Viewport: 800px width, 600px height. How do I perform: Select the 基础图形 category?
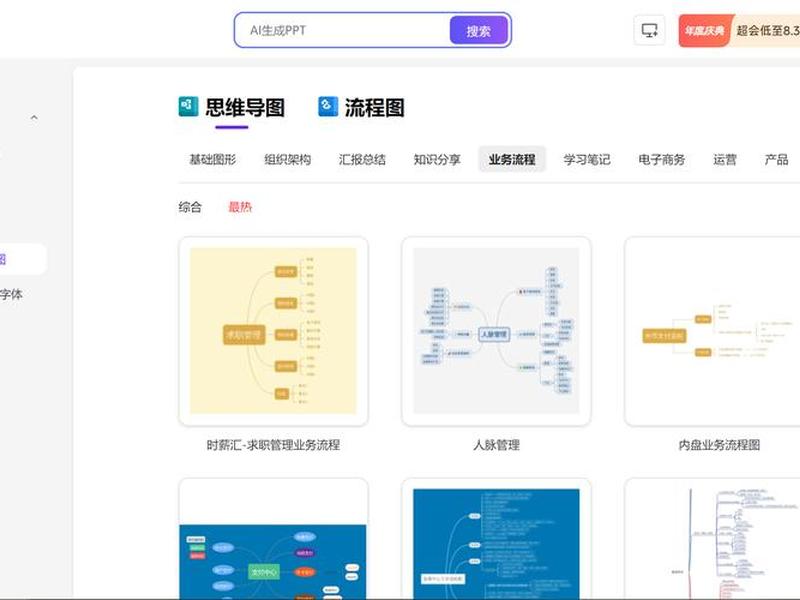(213, 160)
